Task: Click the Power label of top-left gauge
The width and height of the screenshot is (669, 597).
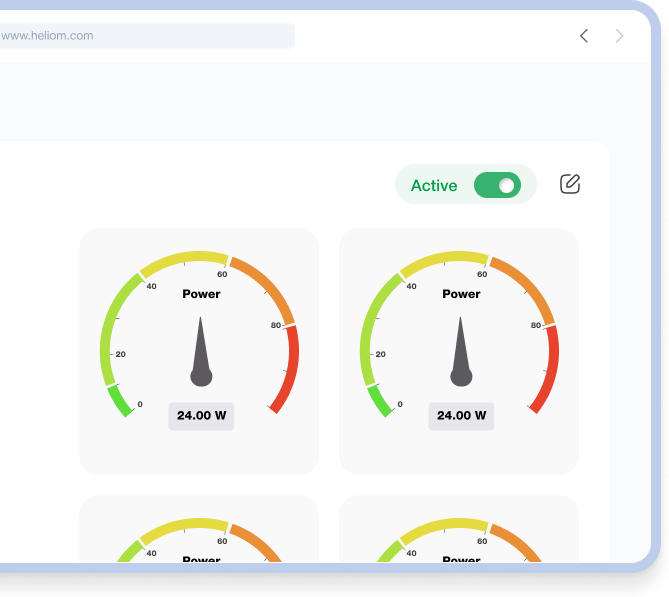Action: (201, 294)
